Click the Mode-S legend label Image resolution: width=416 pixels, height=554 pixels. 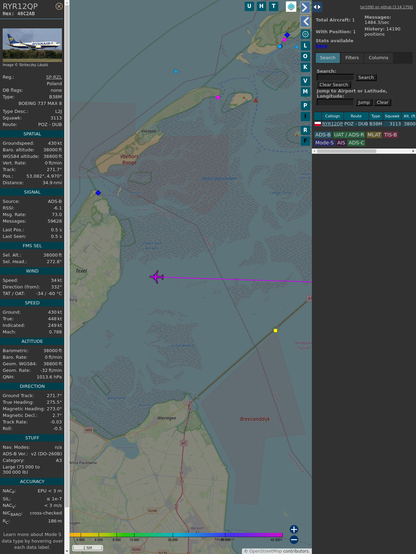tap(324, 143)
